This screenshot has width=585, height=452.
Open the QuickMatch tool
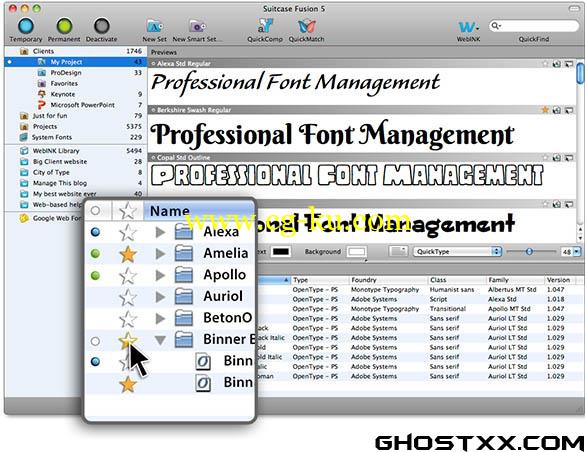coord(306,26)
